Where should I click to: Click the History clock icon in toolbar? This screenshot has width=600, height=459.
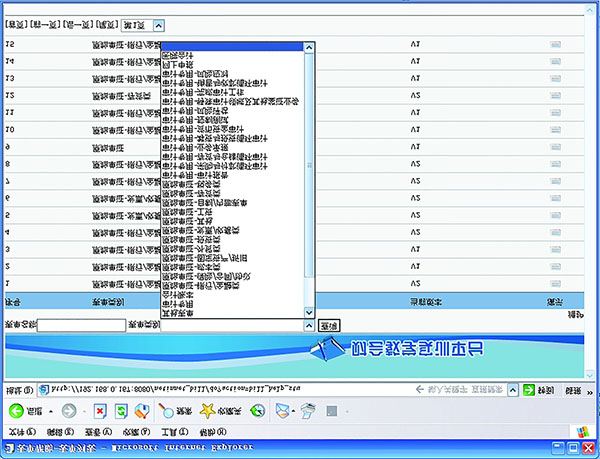258,410
